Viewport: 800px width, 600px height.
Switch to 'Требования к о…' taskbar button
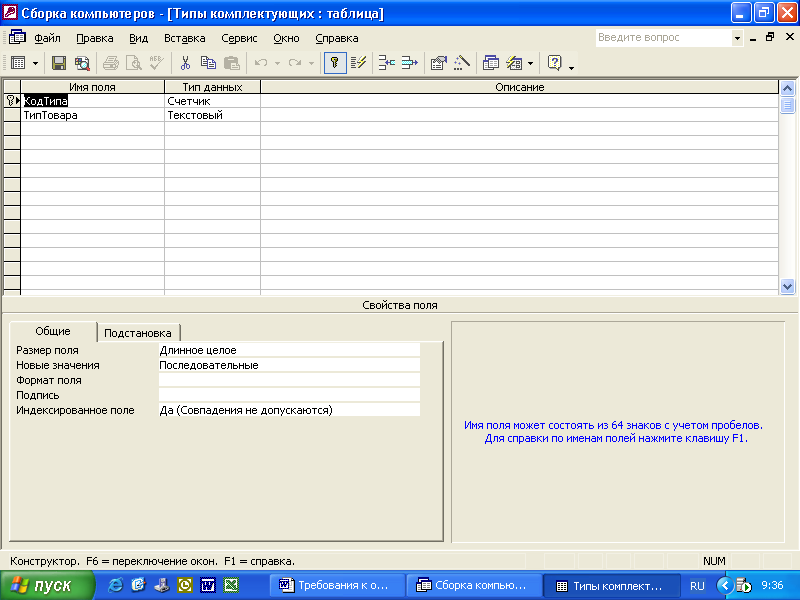(337, 585)
